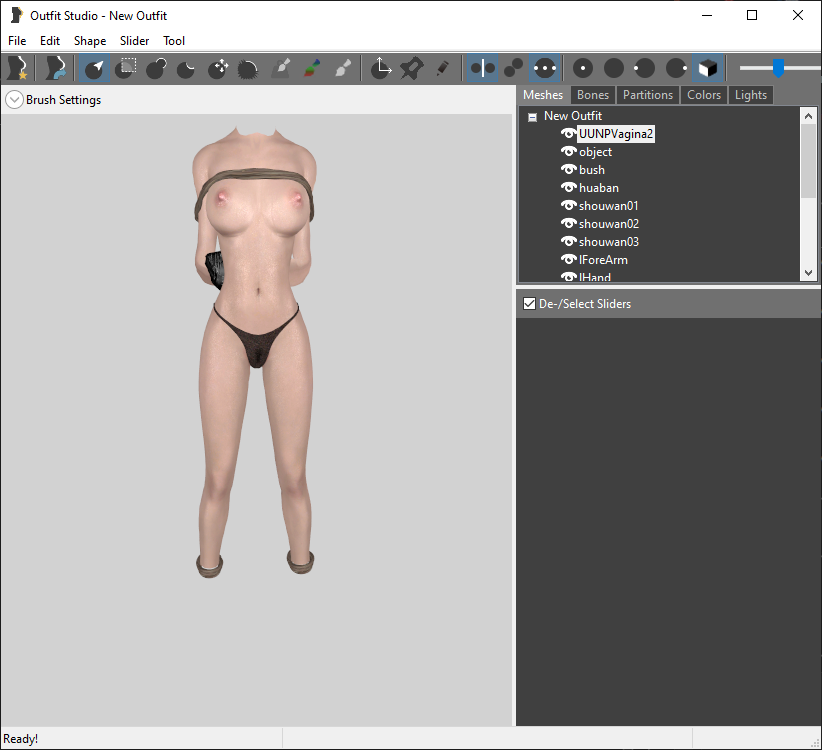822x750 pixels.
Task: Click the Ready! status bar text
Action: tap(20, 739)
